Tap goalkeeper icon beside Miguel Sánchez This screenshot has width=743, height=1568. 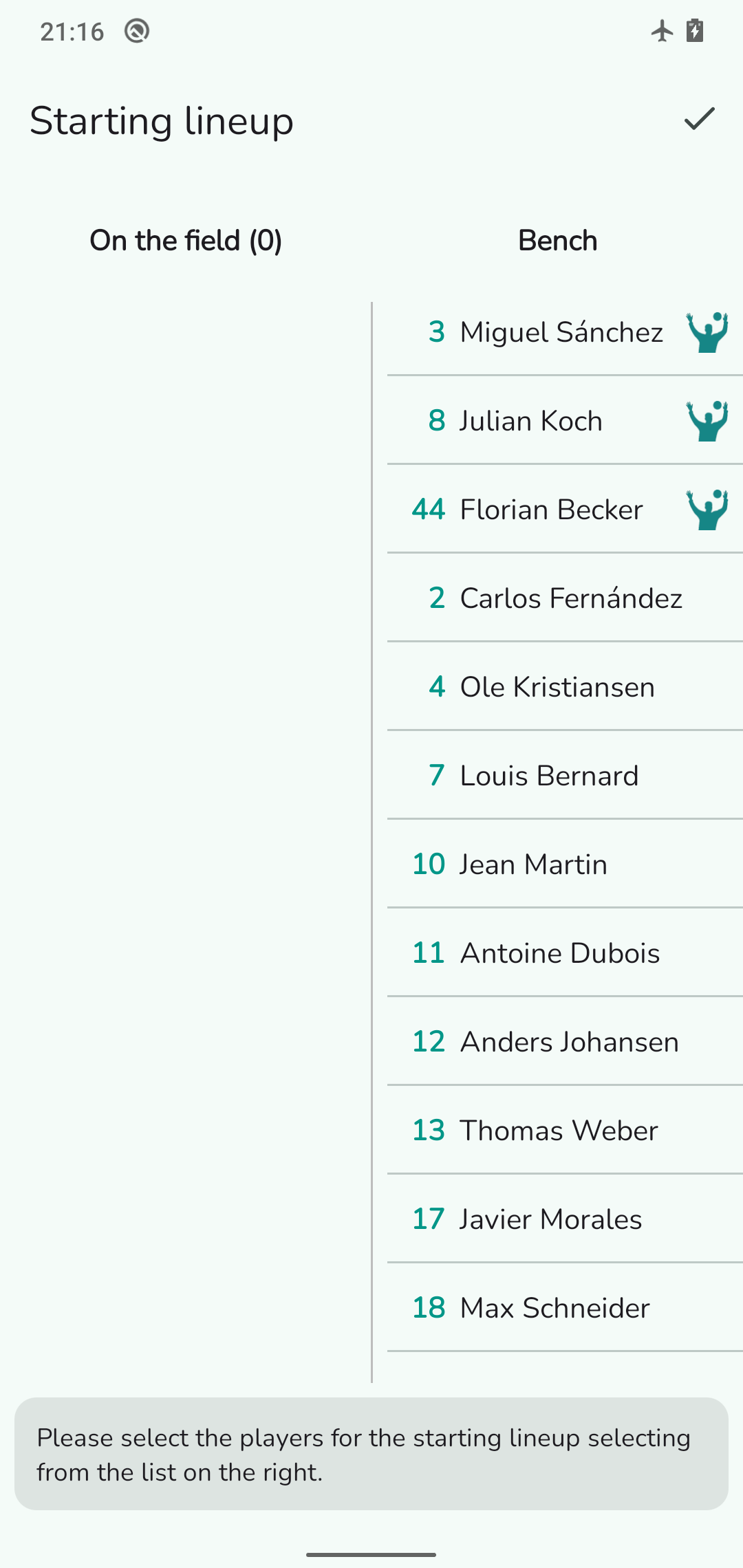point(707,332)
